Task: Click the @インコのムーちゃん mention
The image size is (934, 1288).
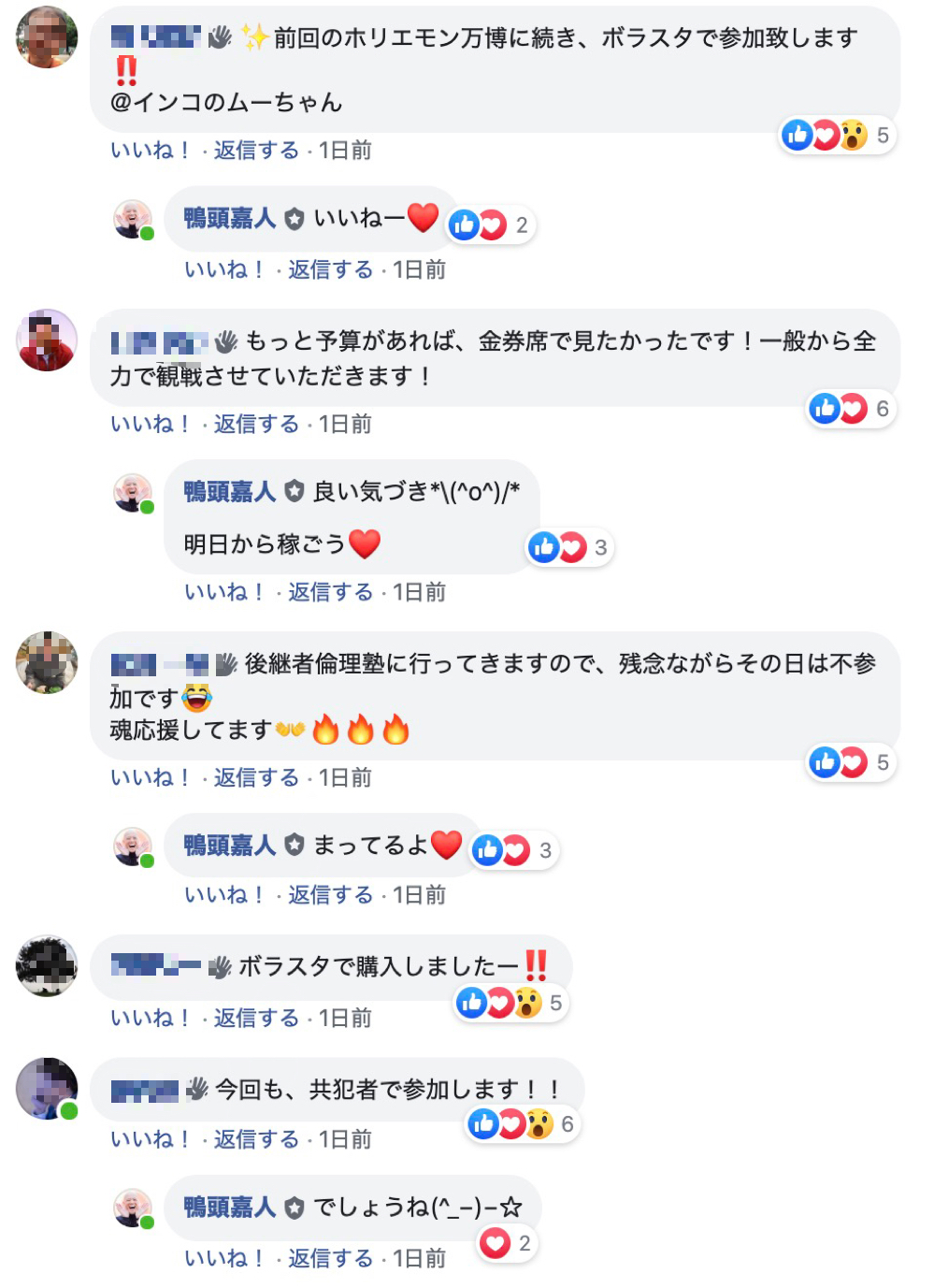Action: click(x=226, y=102)
